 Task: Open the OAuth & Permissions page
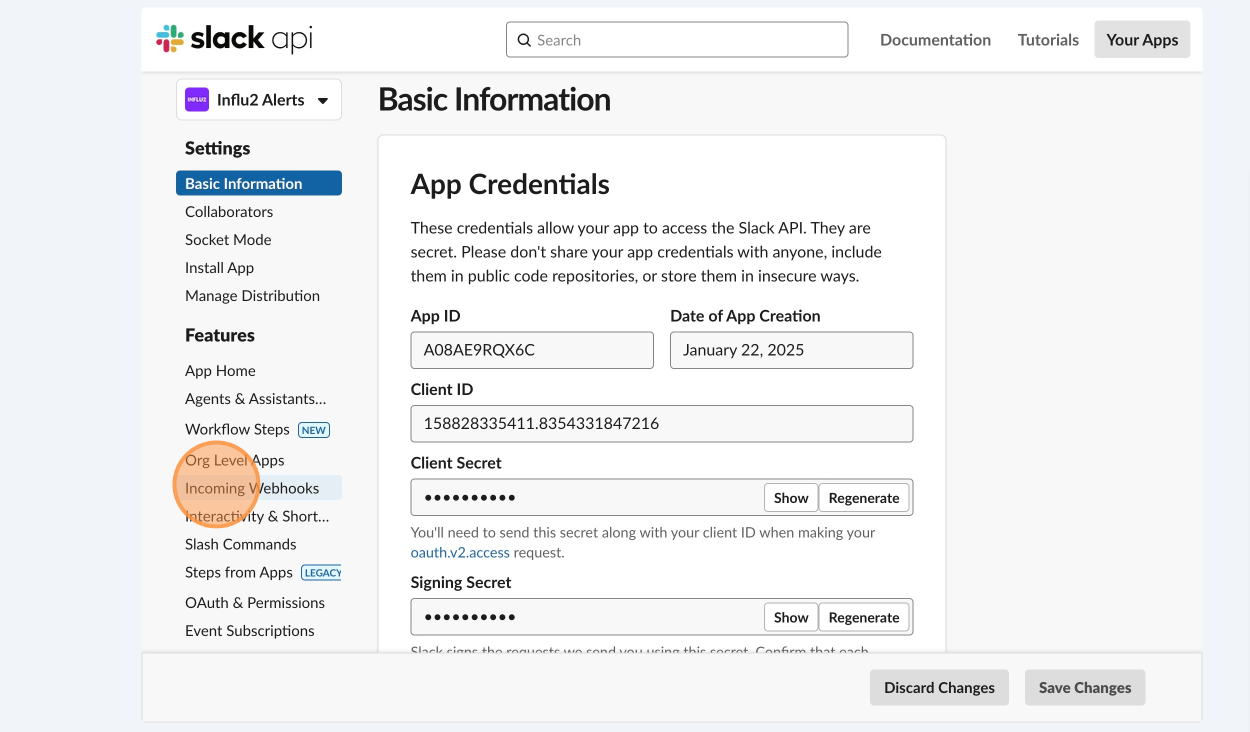255,602
